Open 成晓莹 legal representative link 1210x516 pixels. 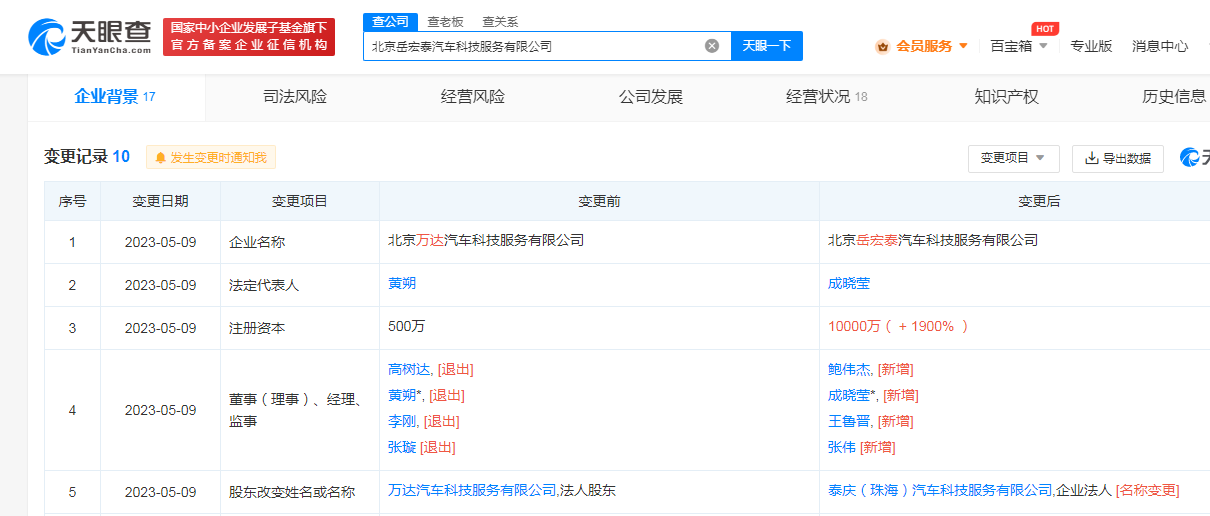pyautogui.click(x=849, y=284)
